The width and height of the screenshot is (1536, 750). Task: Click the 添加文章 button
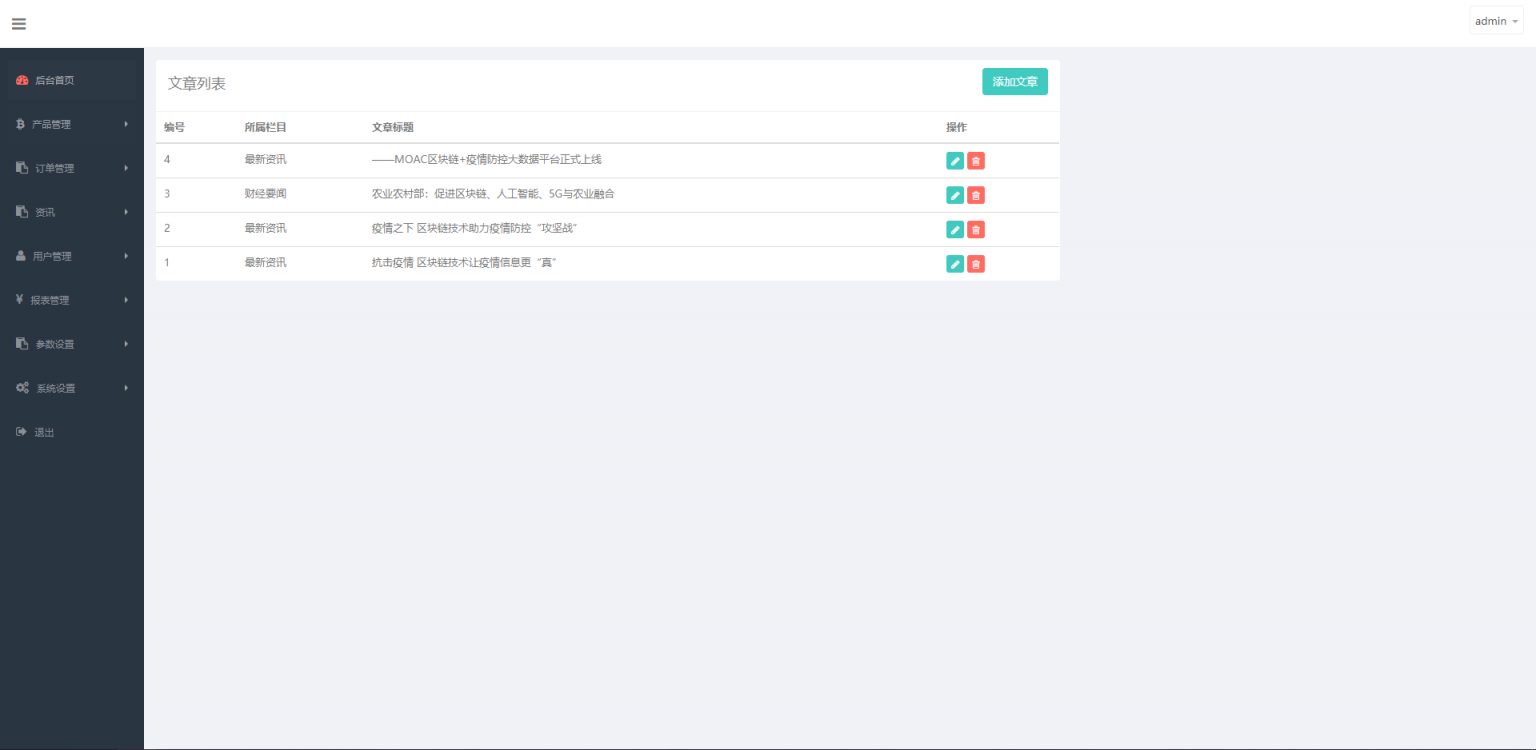[1014, 82]
